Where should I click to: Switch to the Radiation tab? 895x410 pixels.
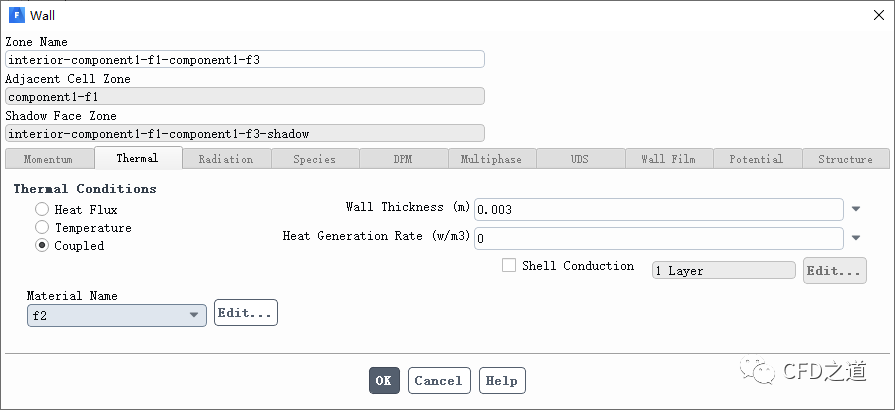[x=225, y=159]
